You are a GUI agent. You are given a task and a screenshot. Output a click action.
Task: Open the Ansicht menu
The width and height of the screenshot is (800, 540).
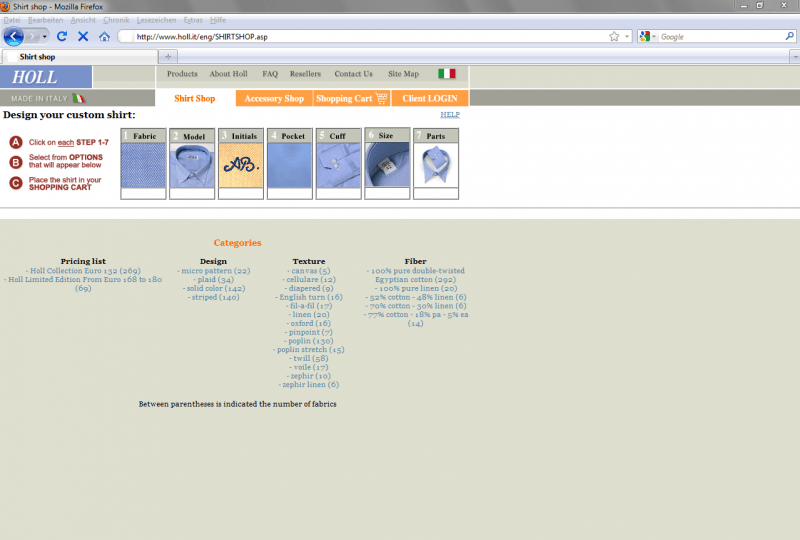click(83, 20)
